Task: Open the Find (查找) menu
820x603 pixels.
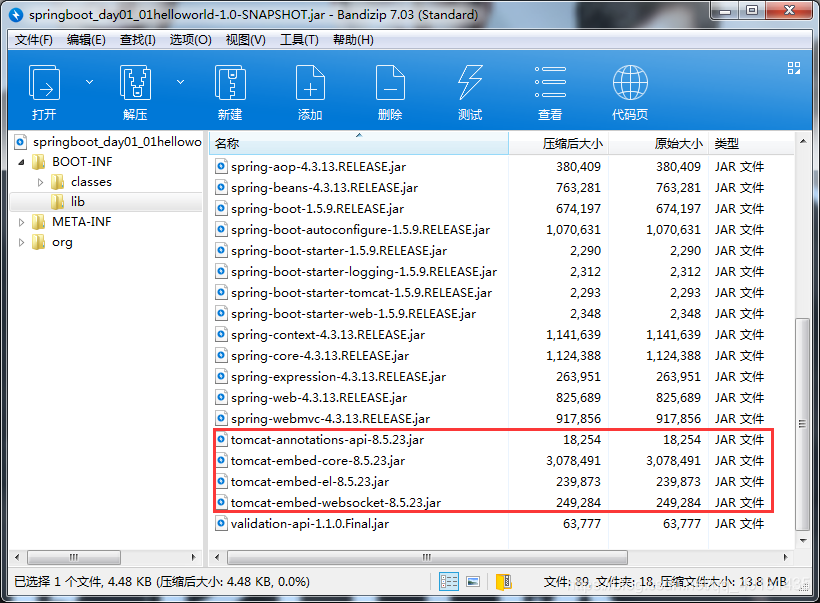Action: click(x=138, y=40)
